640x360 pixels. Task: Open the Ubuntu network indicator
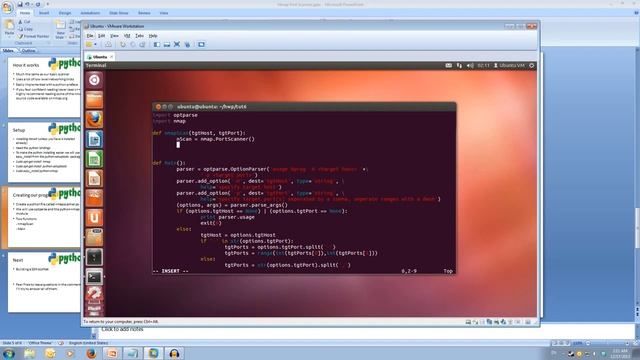pyautogui.click(x=459, y=65)
